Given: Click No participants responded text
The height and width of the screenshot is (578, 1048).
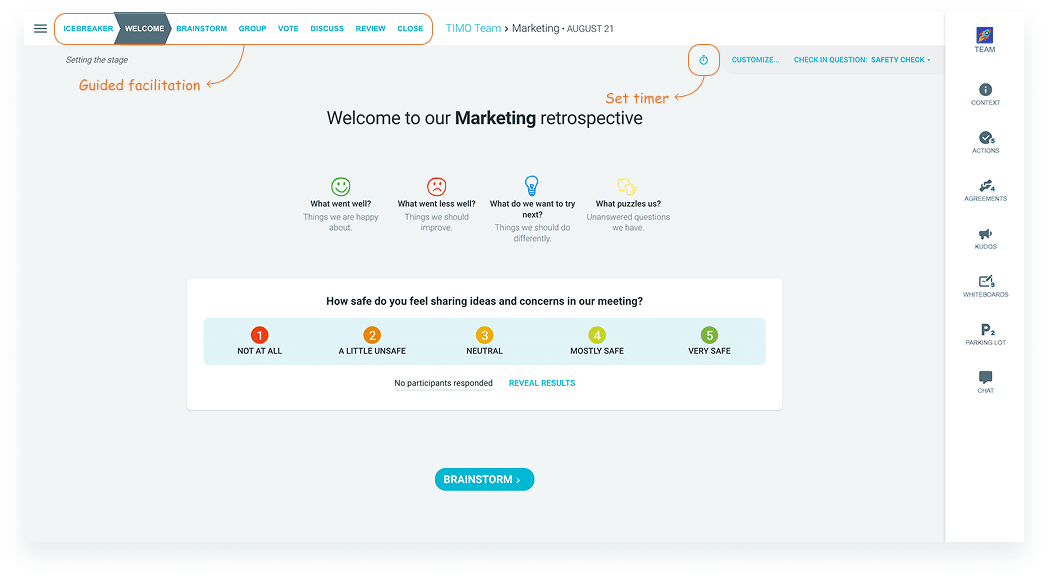Looking at the screenshot, I should (443, 383).
